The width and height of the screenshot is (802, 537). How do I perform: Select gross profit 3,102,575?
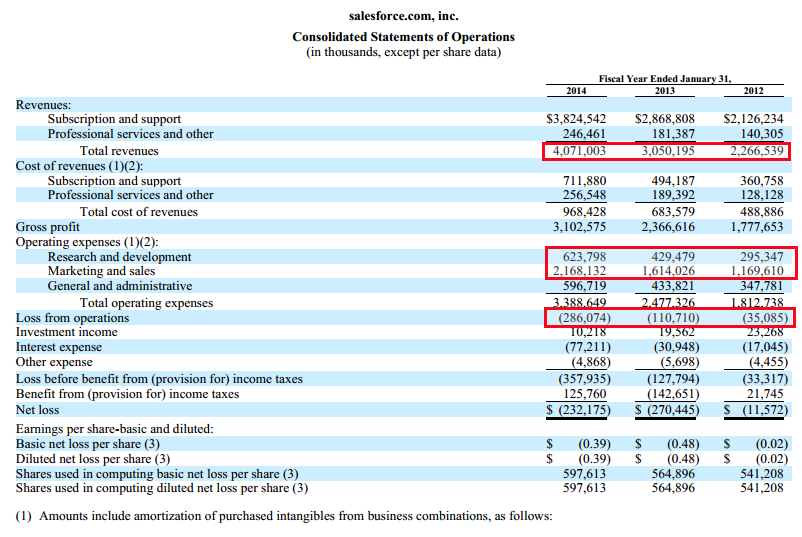(x=579, y=227)
